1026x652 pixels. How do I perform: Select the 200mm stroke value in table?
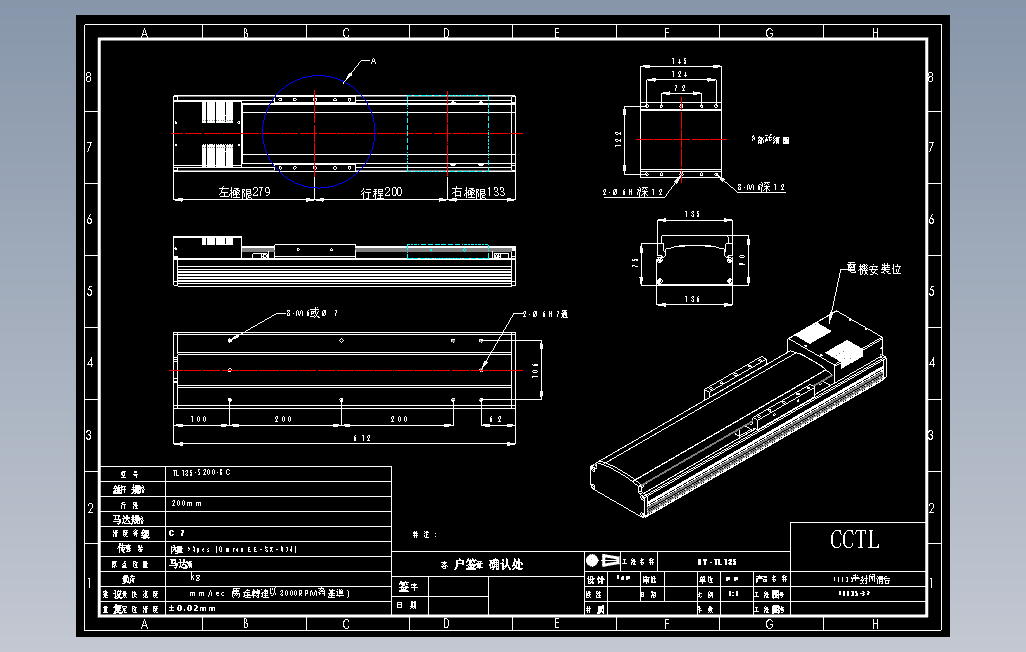186,503
